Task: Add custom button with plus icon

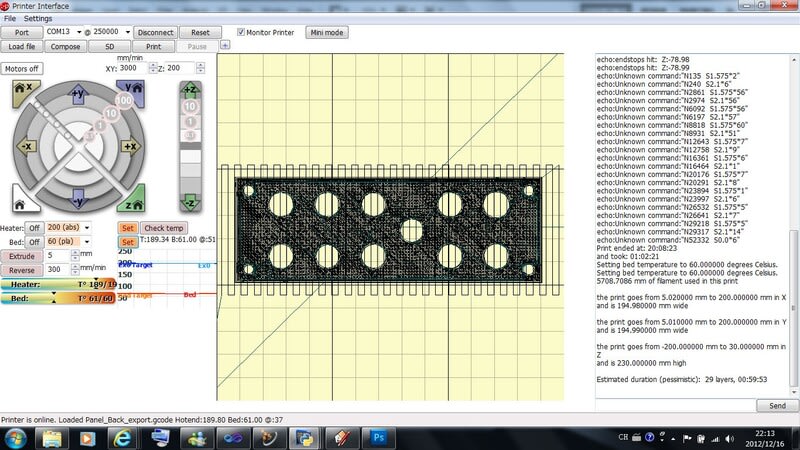Action: click(x=225, y=45)
